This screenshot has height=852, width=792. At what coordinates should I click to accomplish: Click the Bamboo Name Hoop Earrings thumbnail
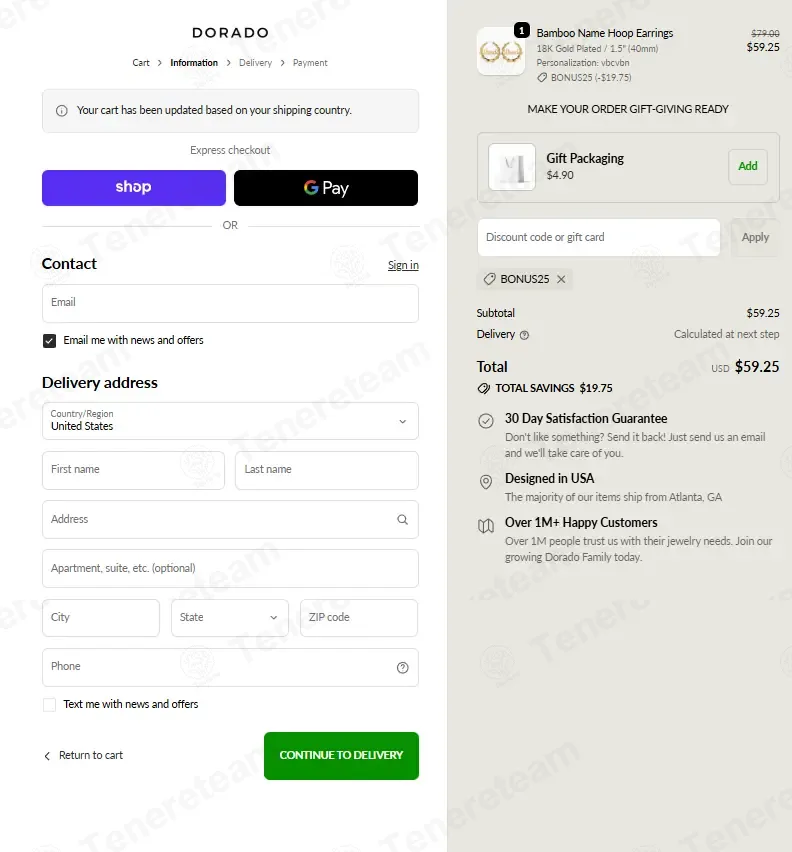tap(501, 51)
